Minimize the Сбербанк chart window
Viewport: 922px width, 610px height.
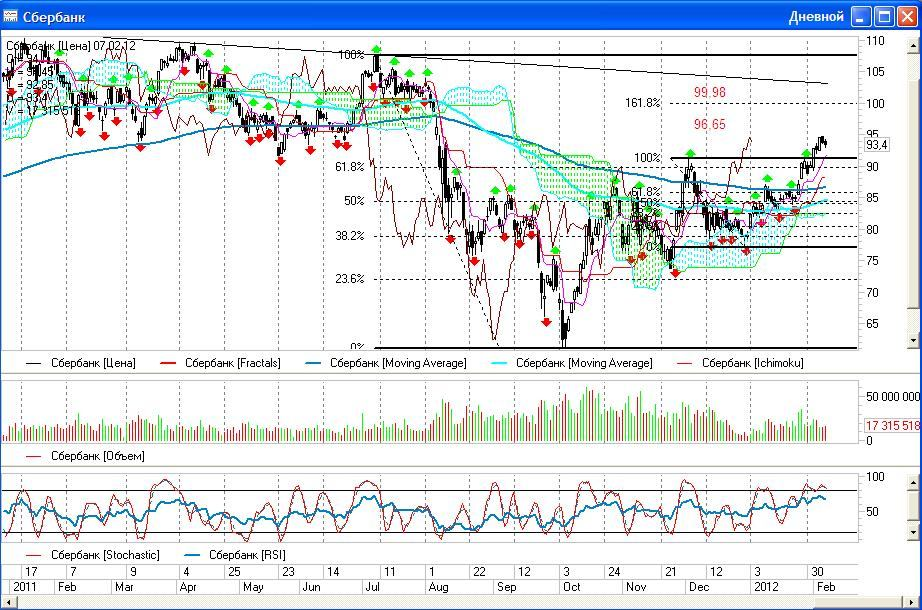click(860, 16)
